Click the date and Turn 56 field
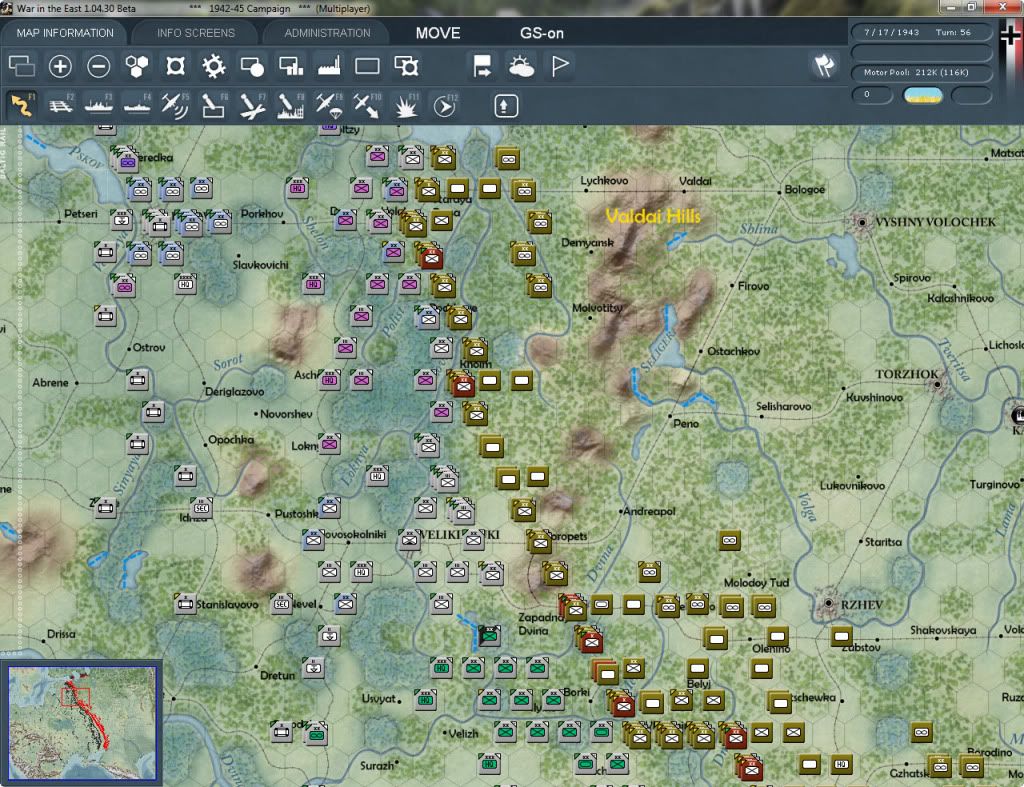 (921, 32)
